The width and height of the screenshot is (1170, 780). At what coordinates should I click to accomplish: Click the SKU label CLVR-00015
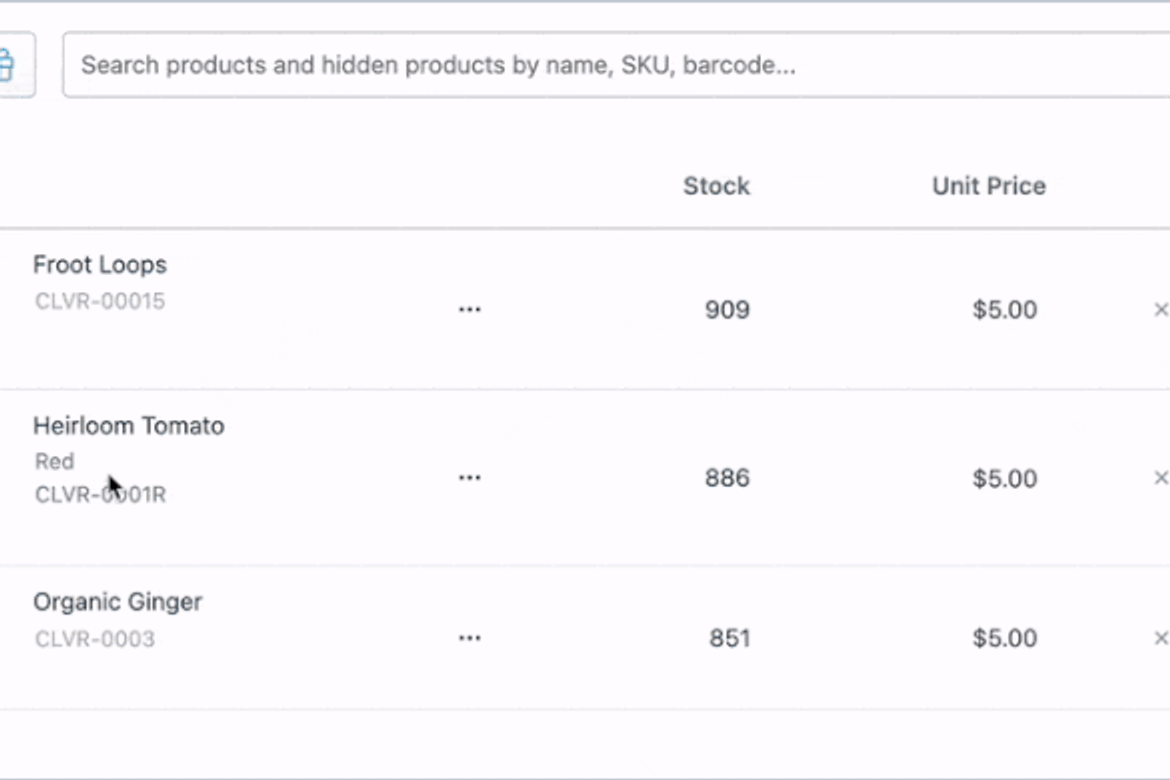coord(99,300)
